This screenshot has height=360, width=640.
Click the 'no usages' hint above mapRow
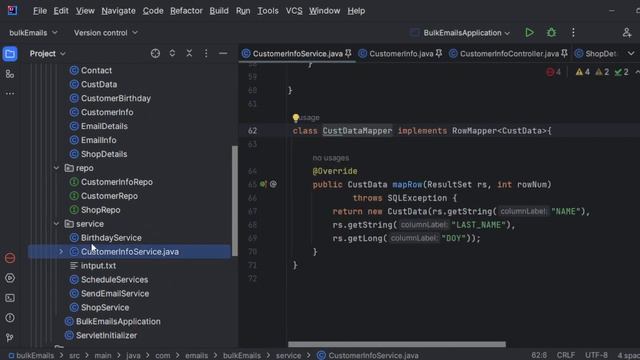coord(331,158)
